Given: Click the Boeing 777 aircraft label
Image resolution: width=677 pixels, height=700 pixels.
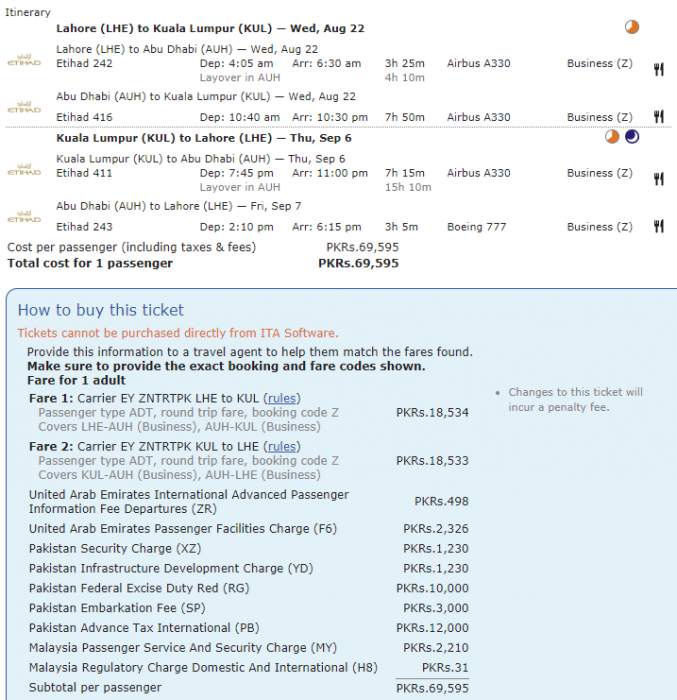Looking at the screenshot, I should (x=478, y=227).
